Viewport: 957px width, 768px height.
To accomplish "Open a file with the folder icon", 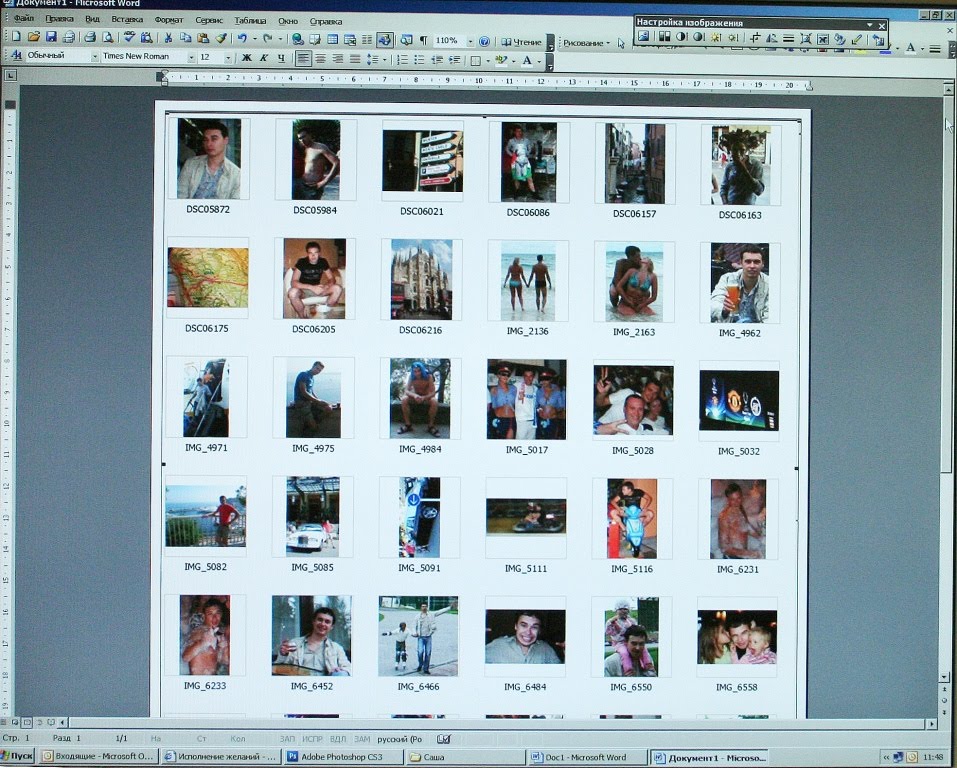I will pyautogui.click(x=34, y=37).
